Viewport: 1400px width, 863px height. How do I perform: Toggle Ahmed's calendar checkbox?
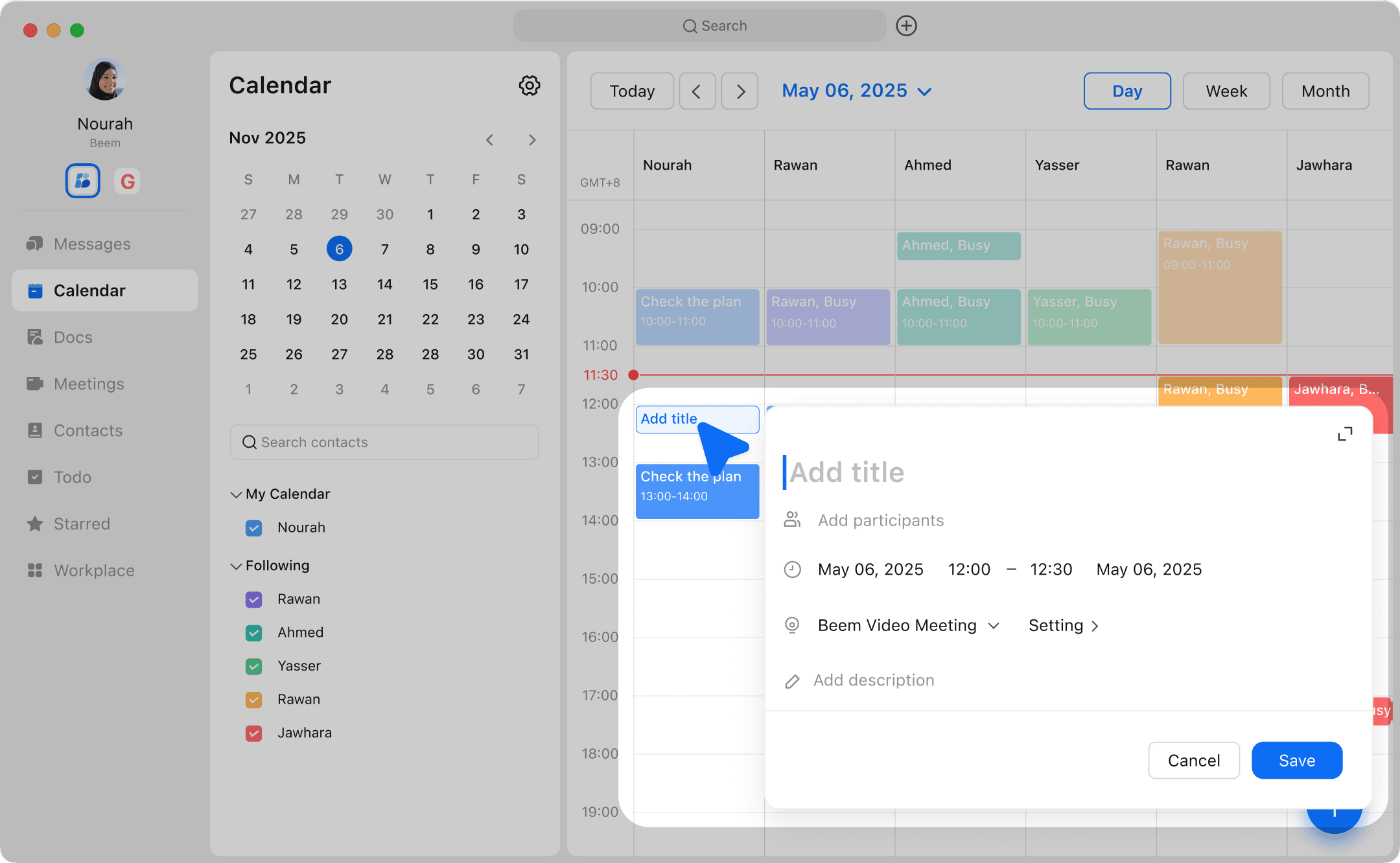(253, 633)
